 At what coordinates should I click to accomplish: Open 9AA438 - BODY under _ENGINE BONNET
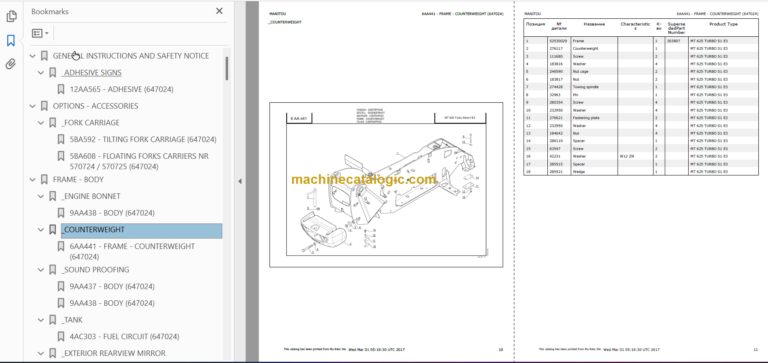pos(112,213)
